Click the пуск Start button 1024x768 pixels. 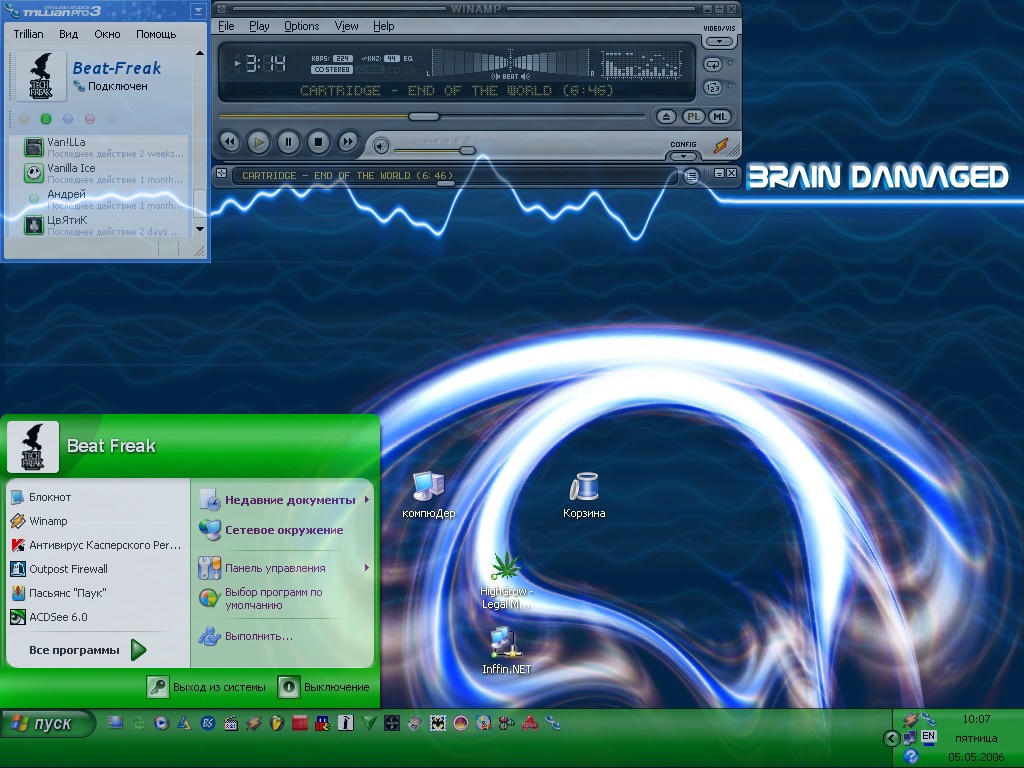click(48, 724)
